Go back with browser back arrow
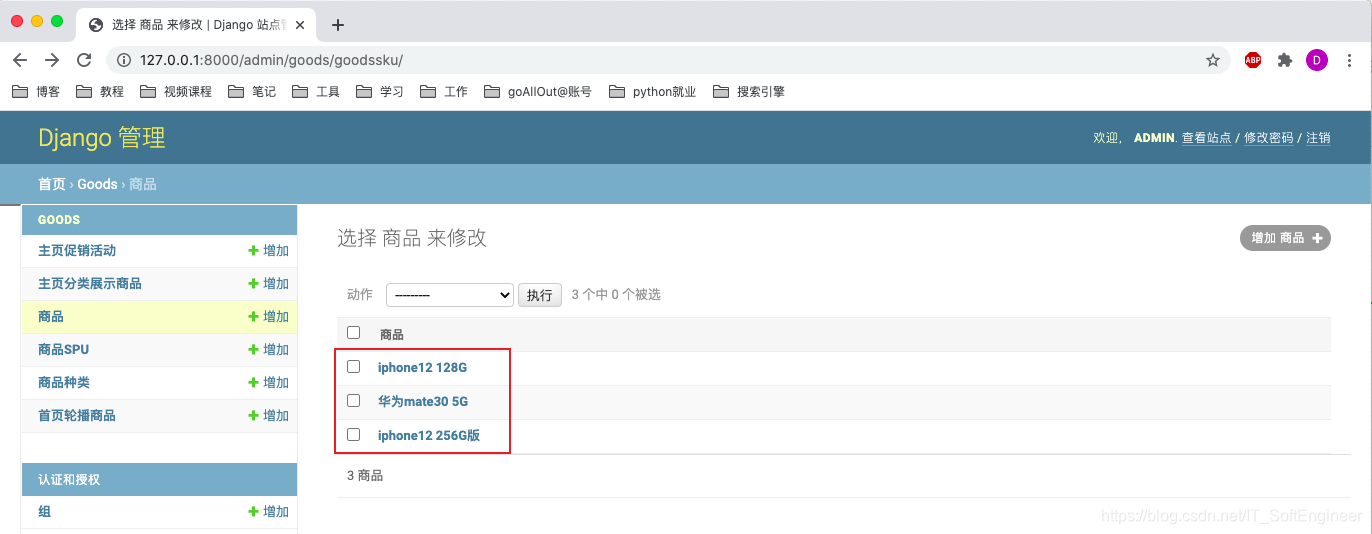Viewport: 1372px width, 534px height. pos(20,60)
